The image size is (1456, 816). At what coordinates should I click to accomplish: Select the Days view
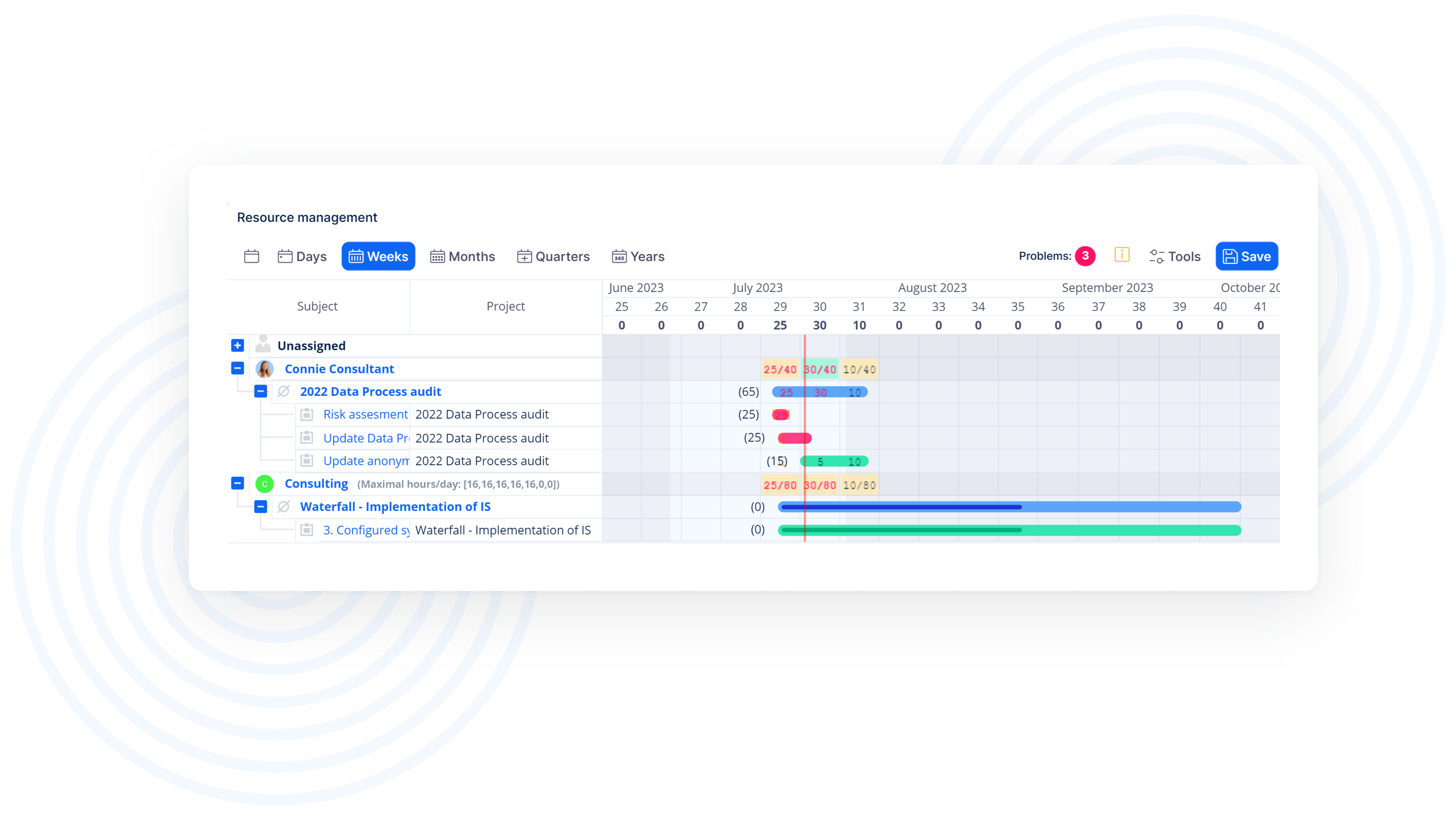point(303,257)
